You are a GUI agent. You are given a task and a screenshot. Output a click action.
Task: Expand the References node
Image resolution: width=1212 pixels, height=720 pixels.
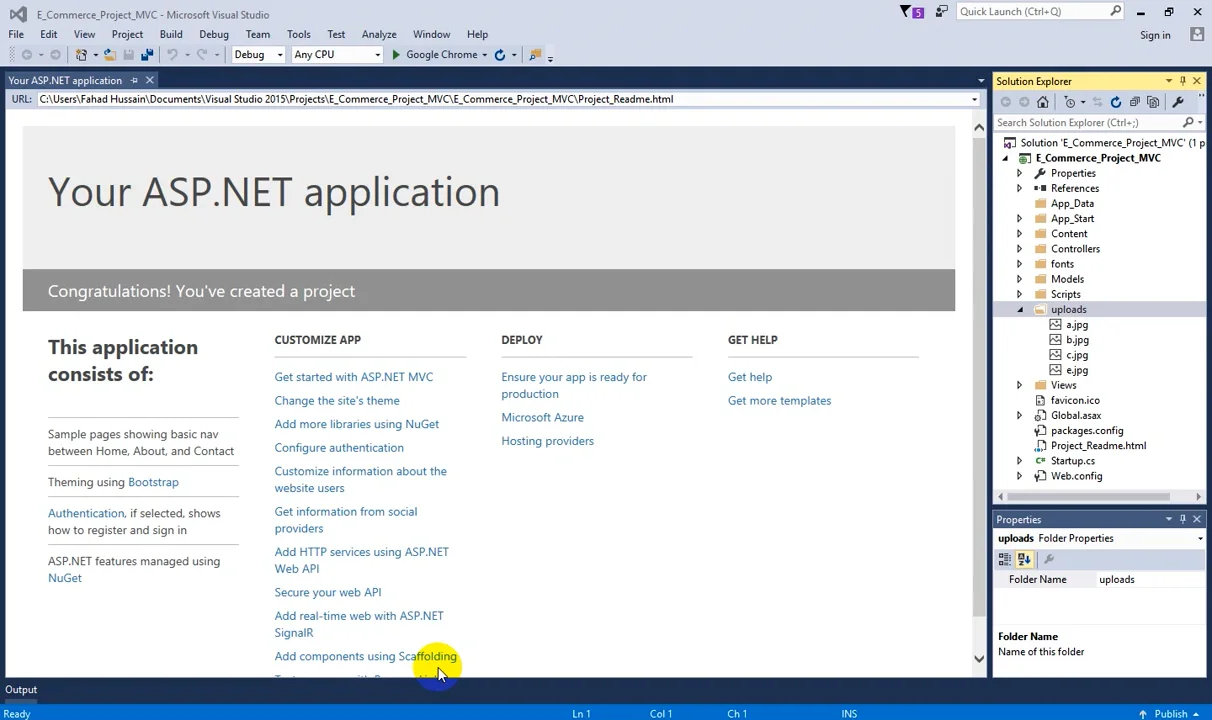1019,188
